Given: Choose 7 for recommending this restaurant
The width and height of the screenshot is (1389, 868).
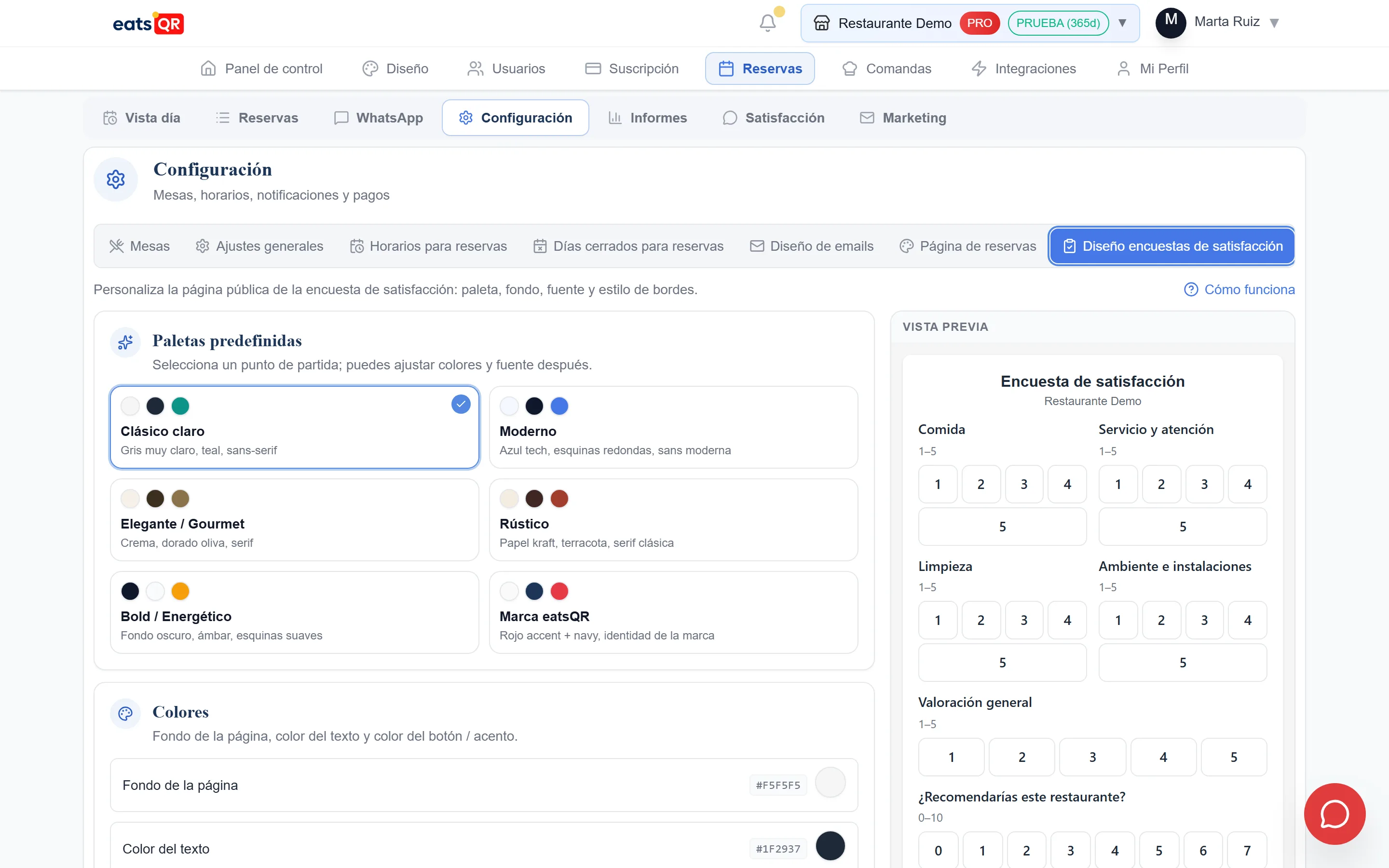Looking at the screenshot, I should pyautogui.click(x=1247, y=850).
